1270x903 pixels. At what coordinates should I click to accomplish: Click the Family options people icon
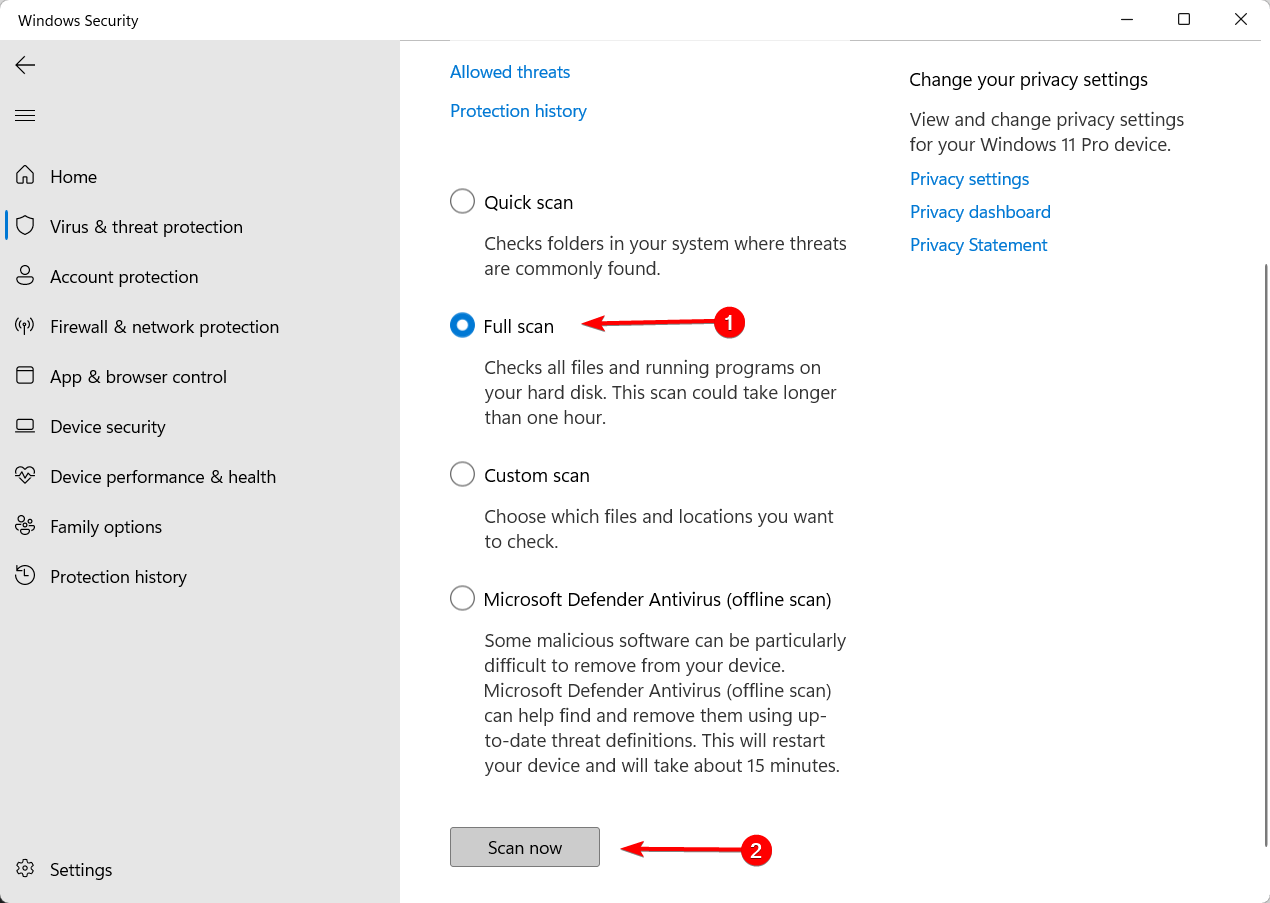pyautogui.click(x=25, y=526)
